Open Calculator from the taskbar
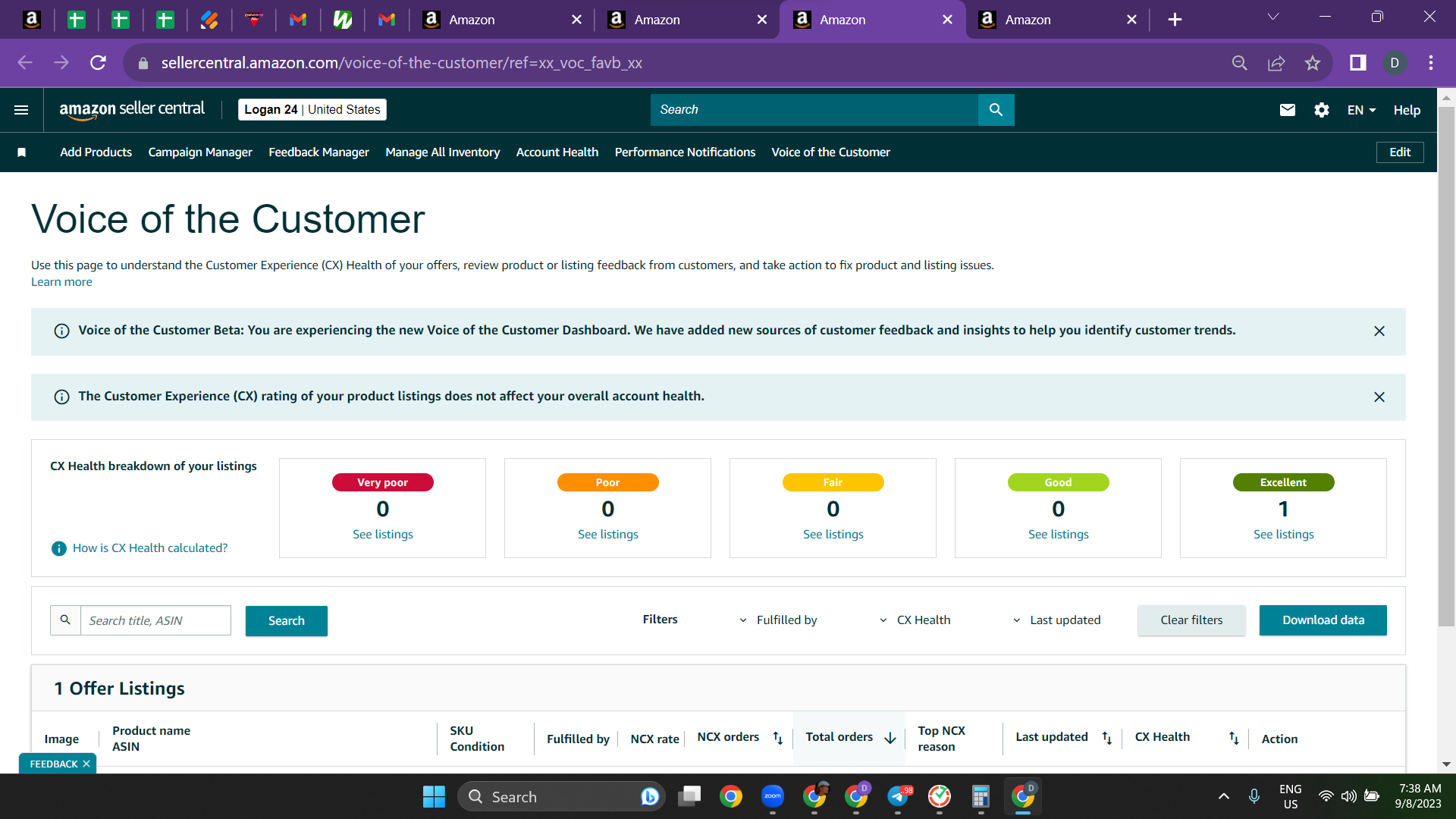 point(981,796)
